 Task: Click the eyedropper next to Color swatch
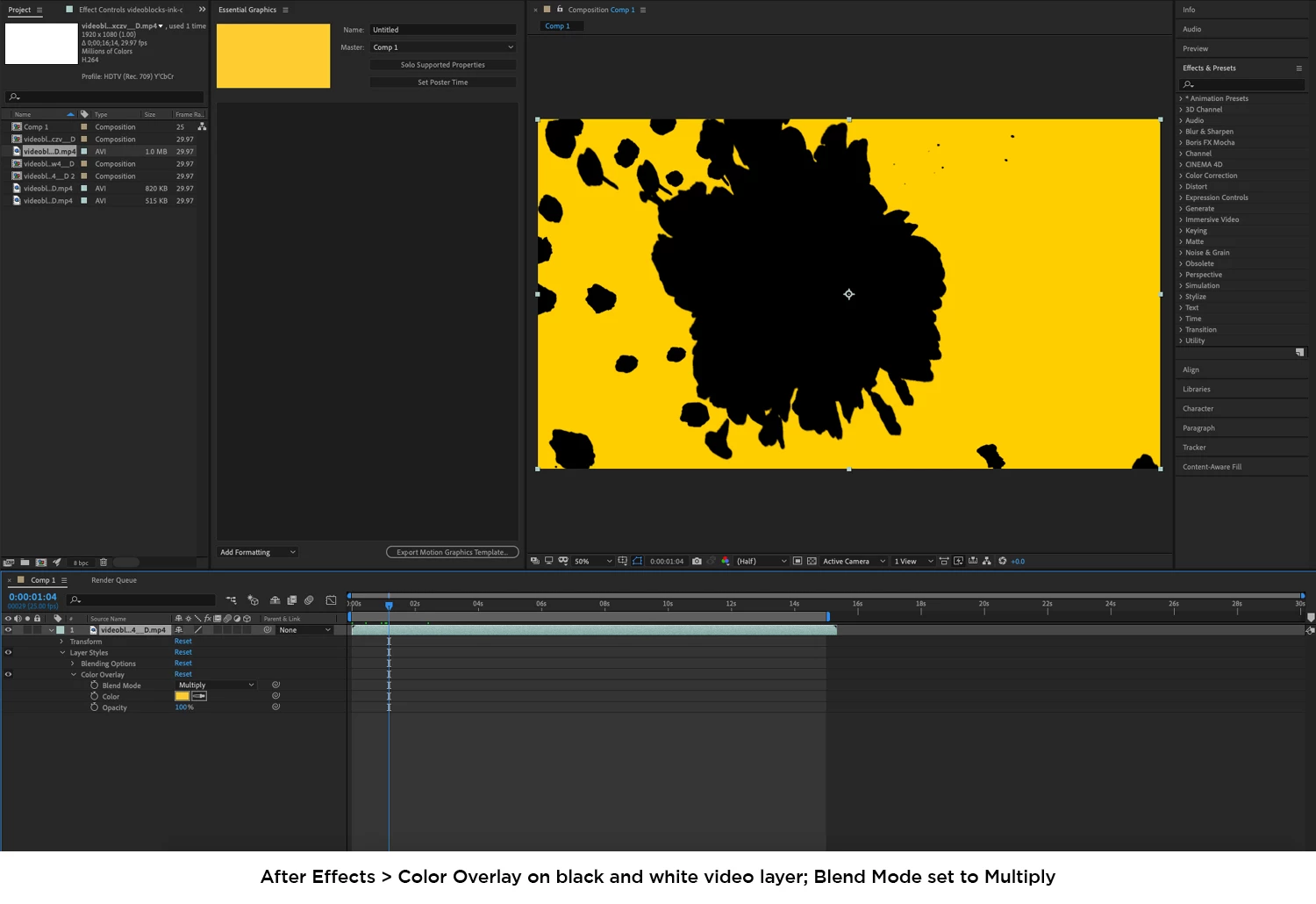[x=199, y=696]
